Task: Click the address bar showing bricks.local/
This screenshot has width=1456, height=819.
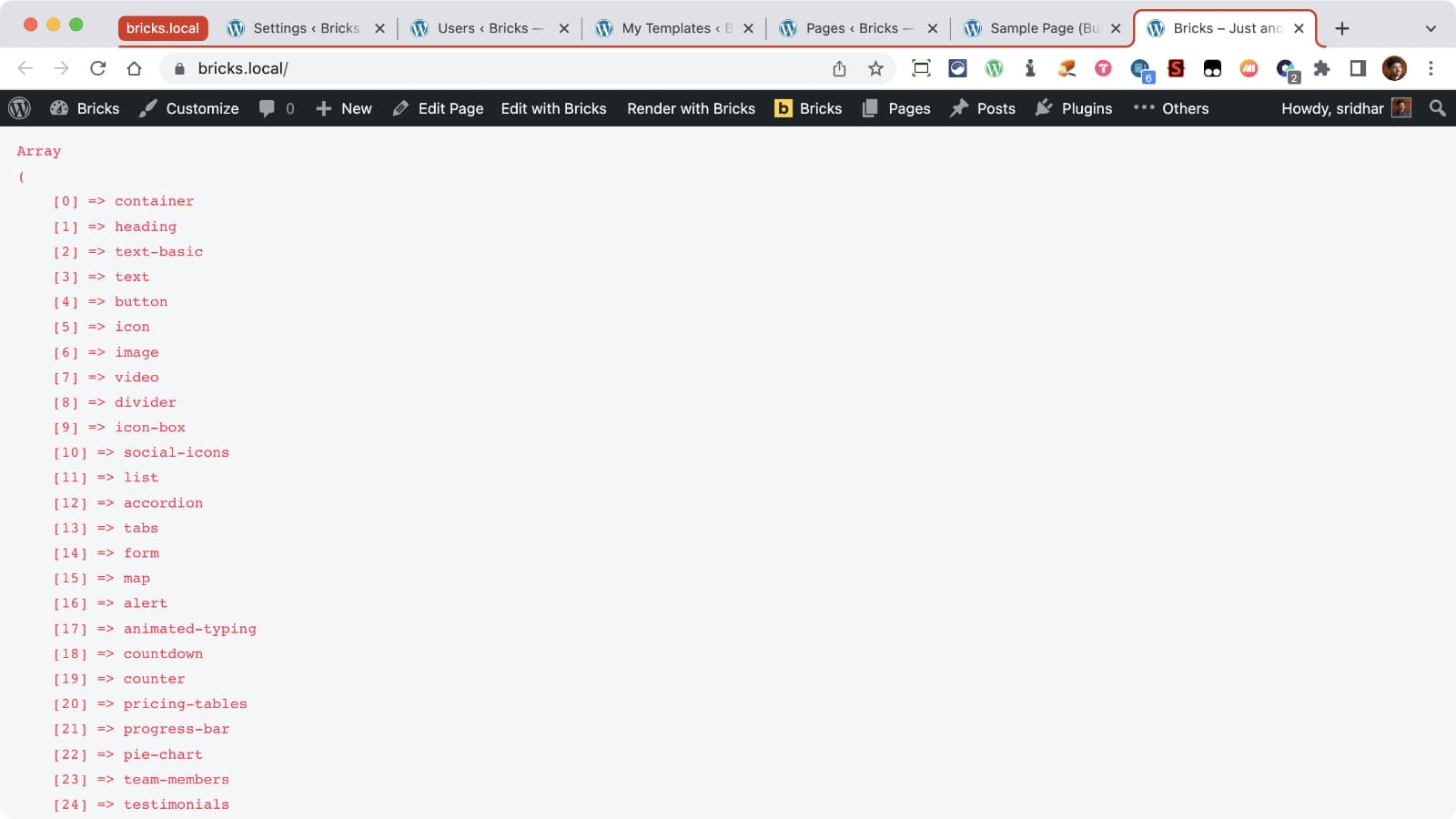Action: [x=500, y=68]
